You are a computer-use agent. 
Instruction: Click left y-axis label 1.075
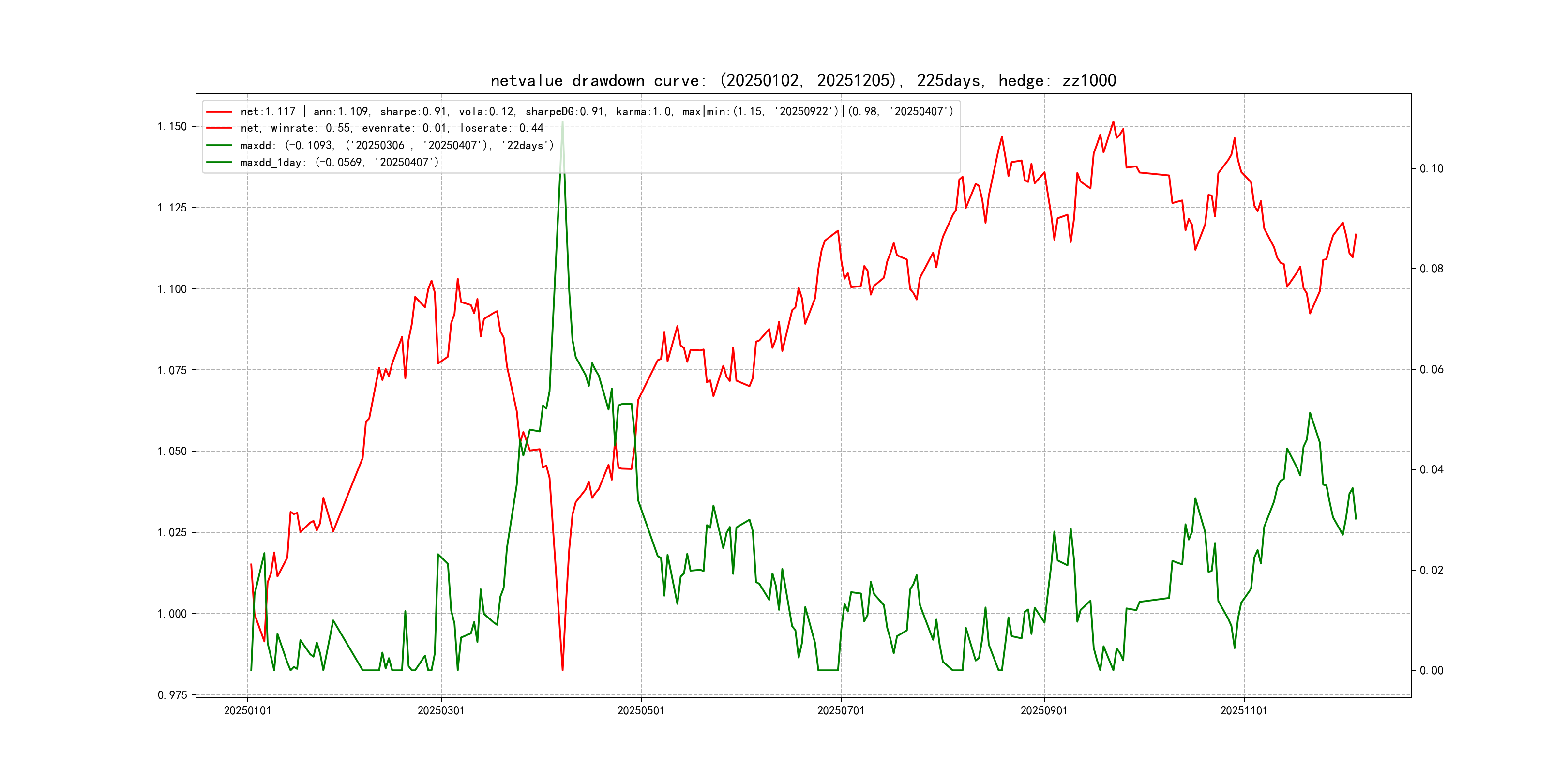coord(172,370)
